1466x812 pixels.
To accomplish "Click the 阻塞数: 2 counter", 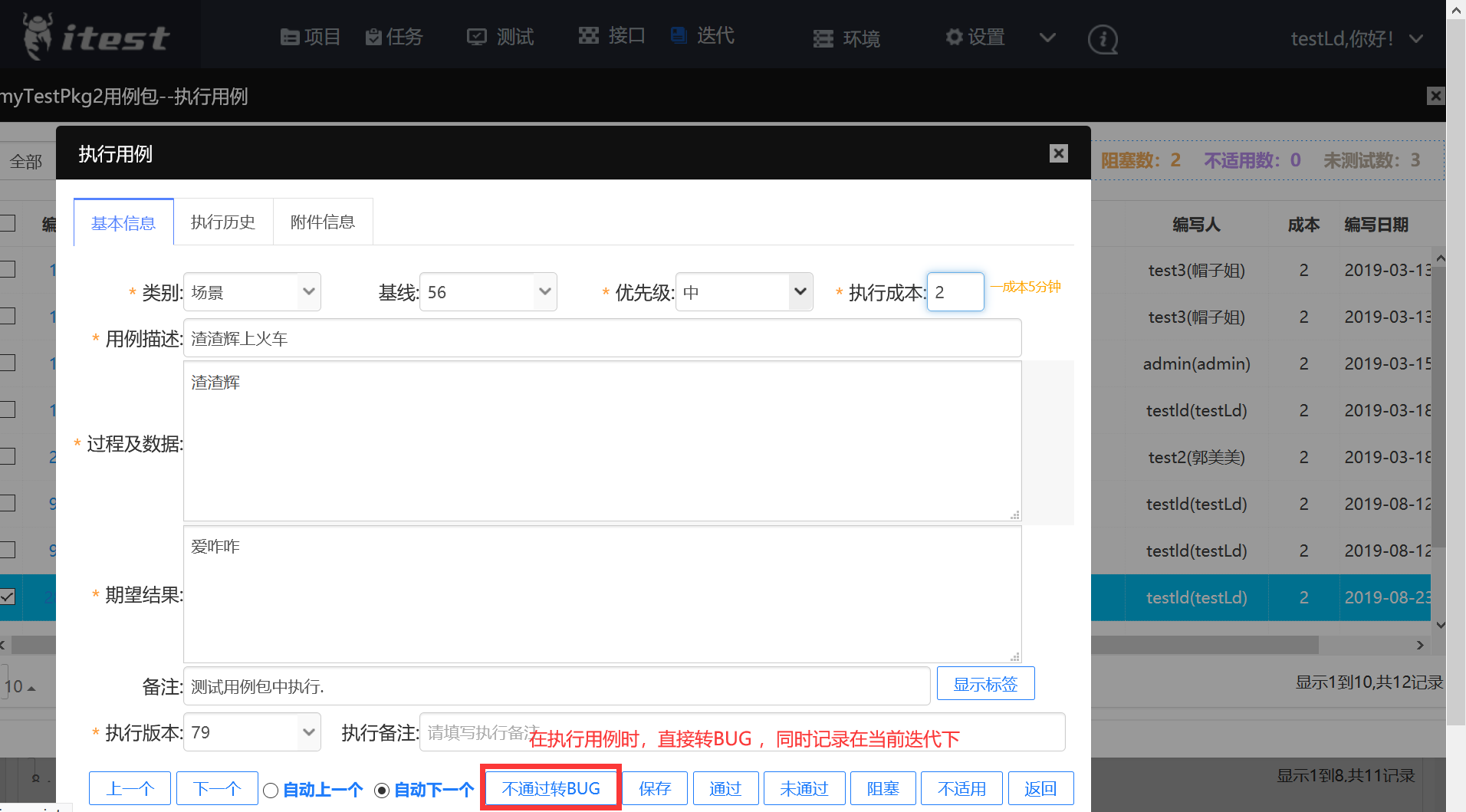I will click(1141, 160).
